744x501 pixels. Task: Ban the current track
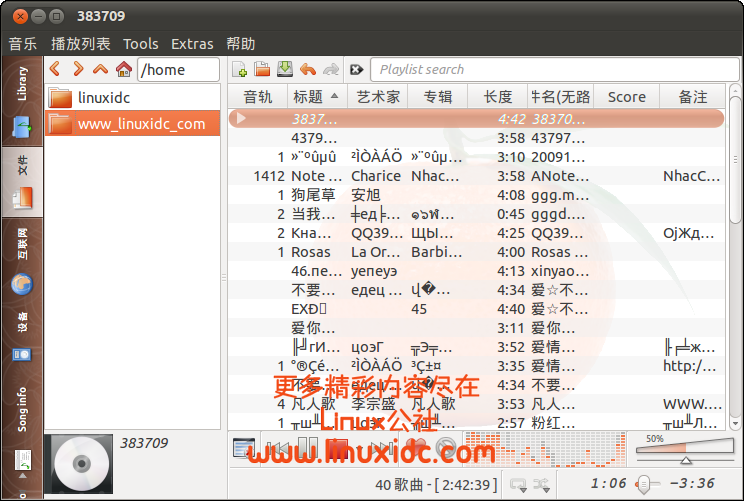tap(446, 448)
